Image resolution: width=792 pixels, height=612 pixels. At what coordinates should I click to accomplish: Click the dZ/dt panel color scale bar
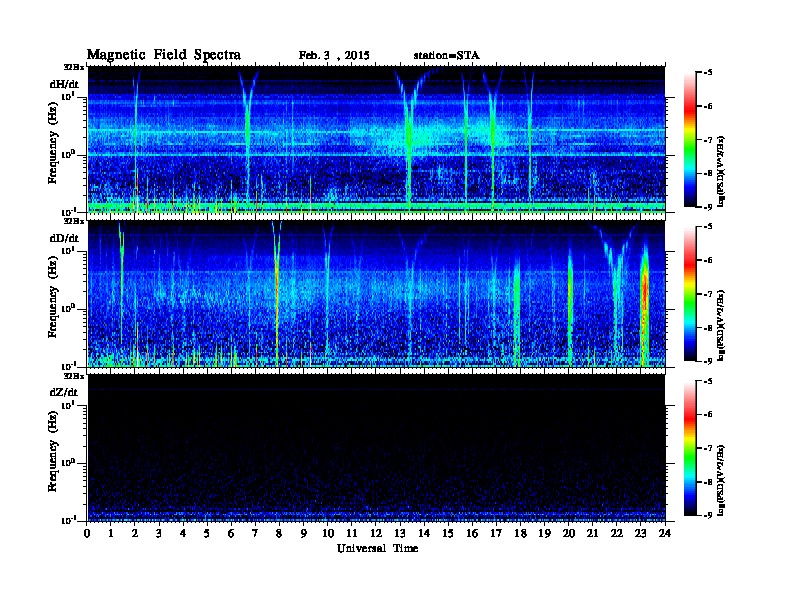[x=690, y=448]
